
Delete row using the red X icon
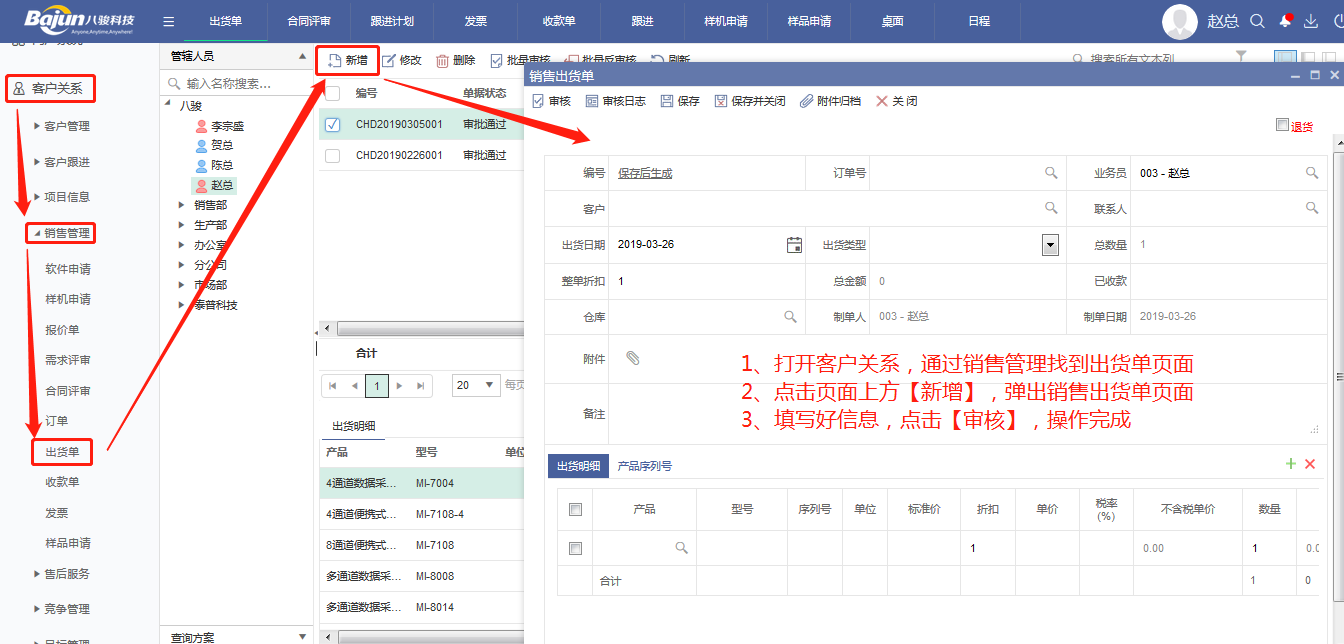click(1310, 464)
